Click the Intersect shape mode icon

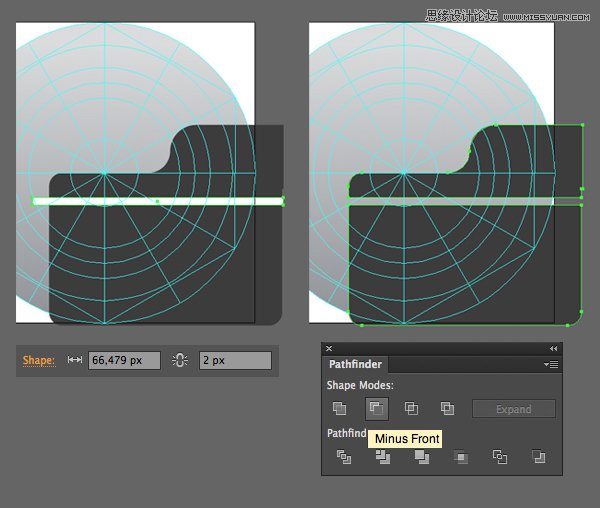(411, 409)
